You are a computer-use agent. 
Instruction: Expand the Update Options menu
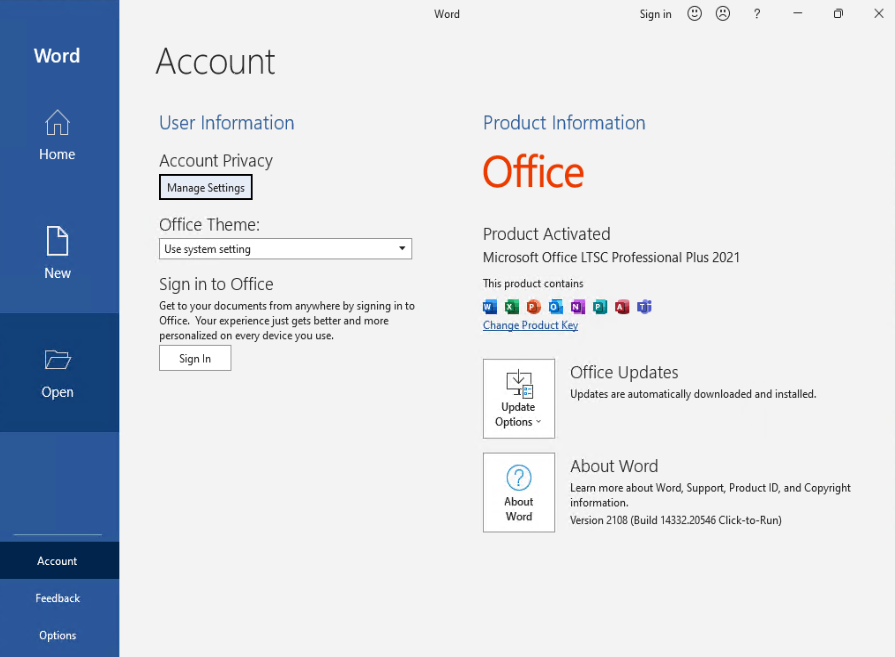click(x=518, y=398)
